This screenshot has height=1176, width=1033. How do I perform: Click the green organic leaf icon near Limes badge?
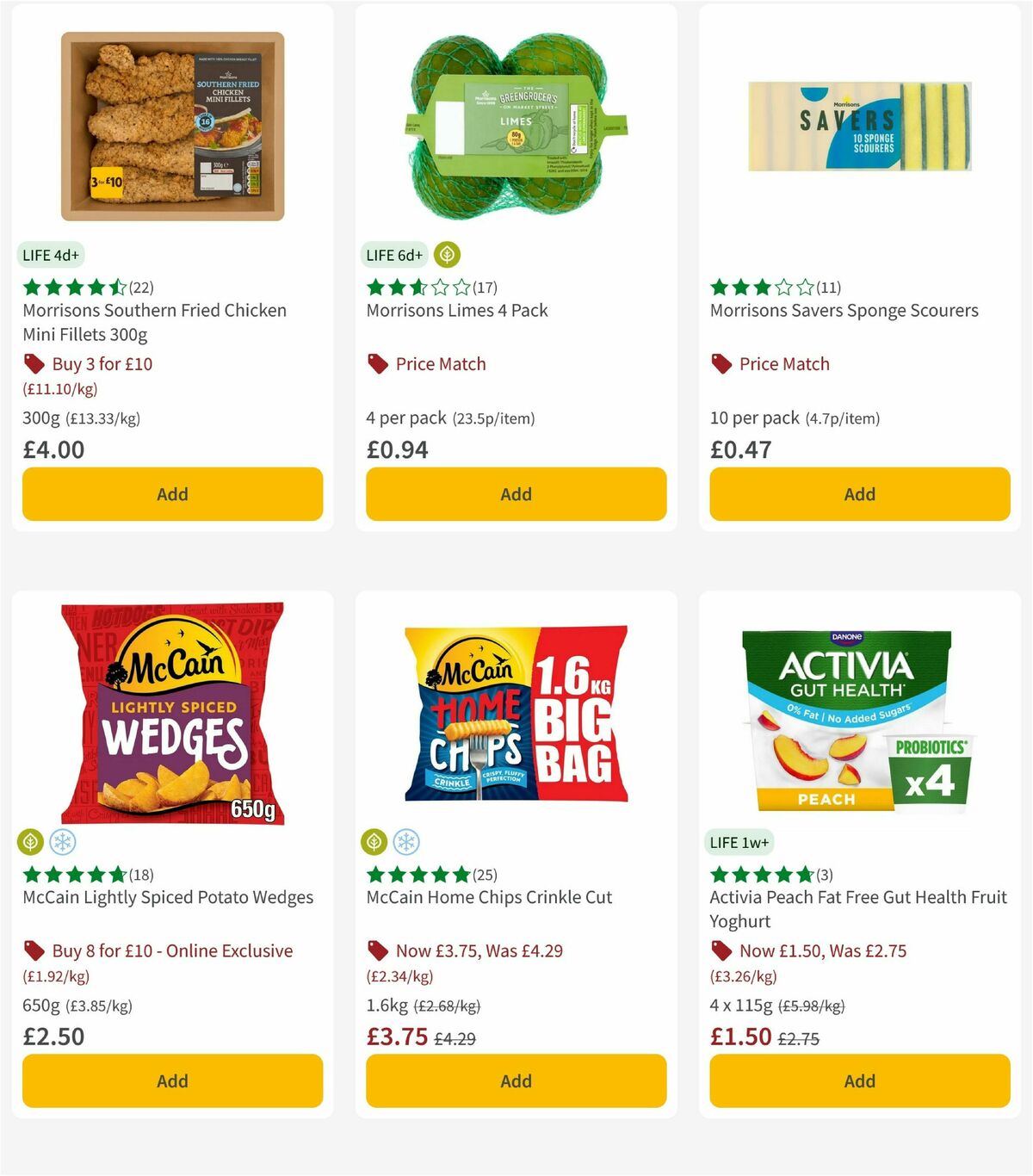tap(447, 255)
